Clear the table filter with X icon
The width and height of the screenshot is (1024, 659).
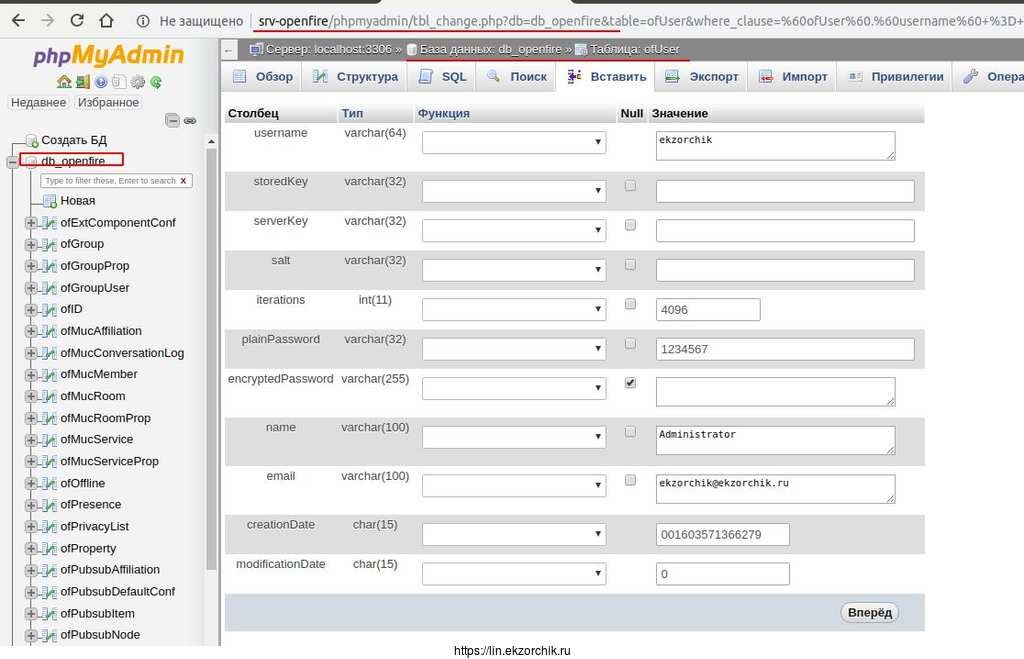[x=183, y=181]
